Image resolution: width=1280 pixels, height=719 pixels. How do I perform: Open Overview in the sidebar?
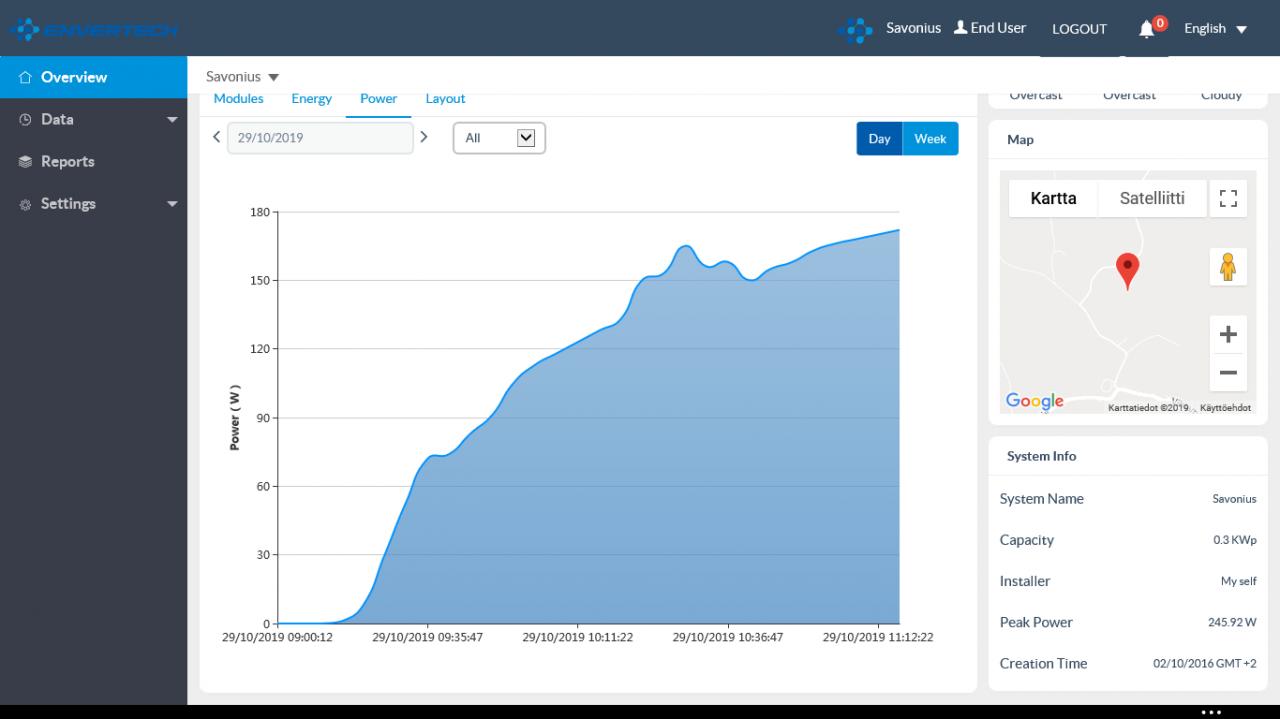click(x=93, y=77)
